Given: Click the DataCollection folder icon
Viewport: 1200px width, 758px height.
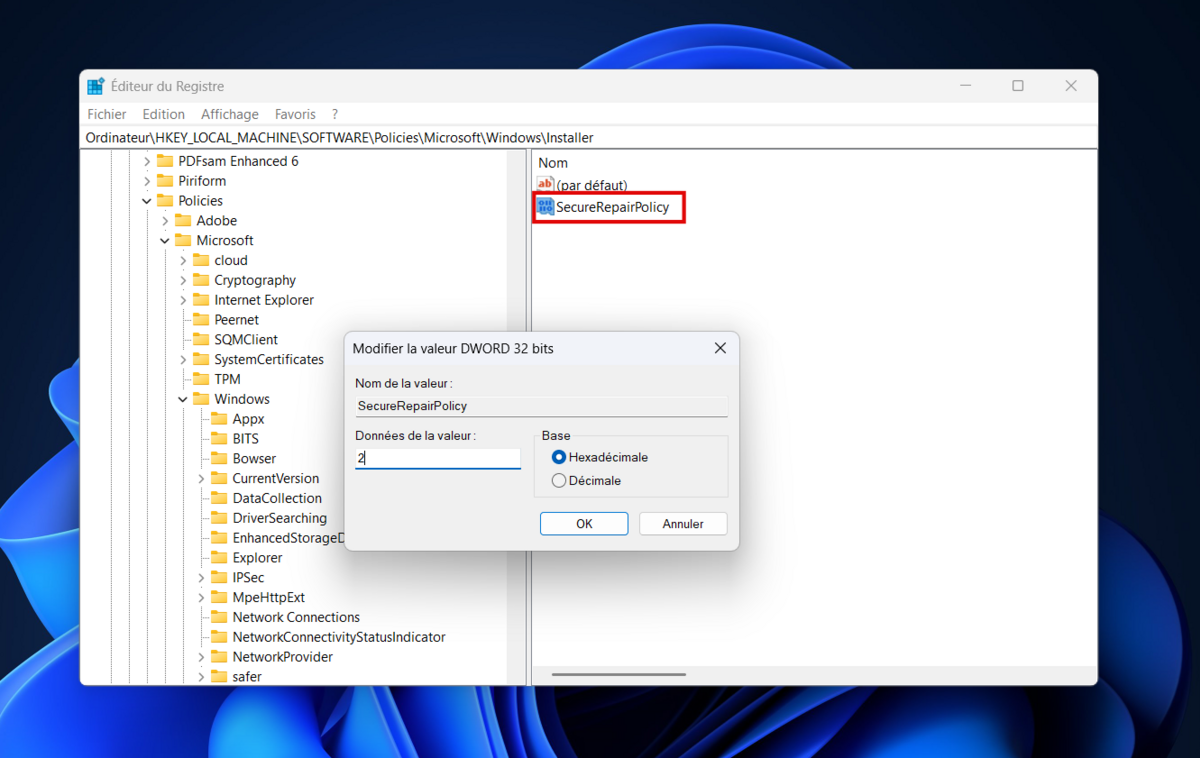Looking at the screenshot, I should point(219,498).
